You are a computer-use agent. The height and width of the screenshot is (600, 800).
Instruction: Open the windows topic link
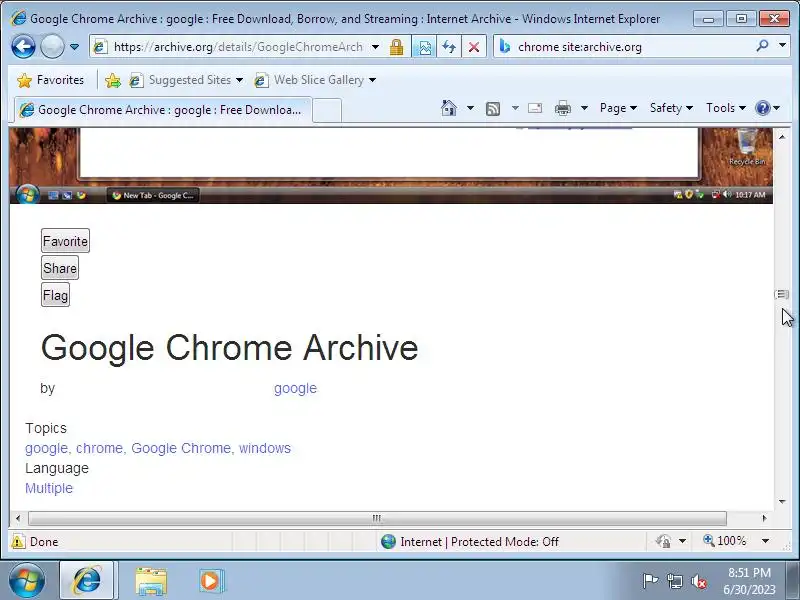click(265, 448)
